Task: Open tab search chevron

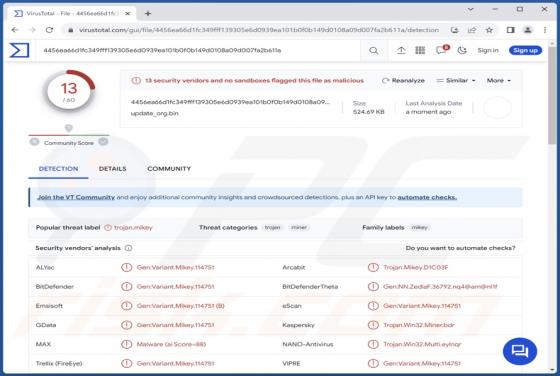Action: pos(471,9)
